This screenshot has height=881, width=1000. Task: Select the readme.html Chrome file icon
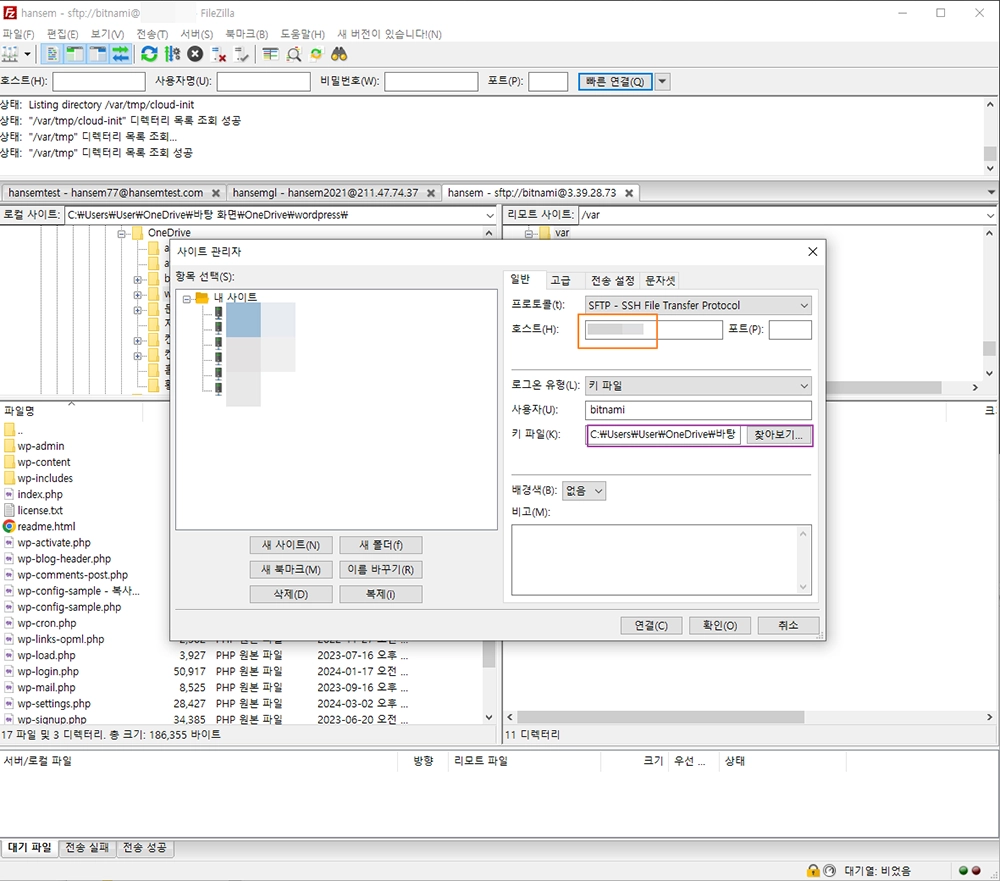[9, 526]
